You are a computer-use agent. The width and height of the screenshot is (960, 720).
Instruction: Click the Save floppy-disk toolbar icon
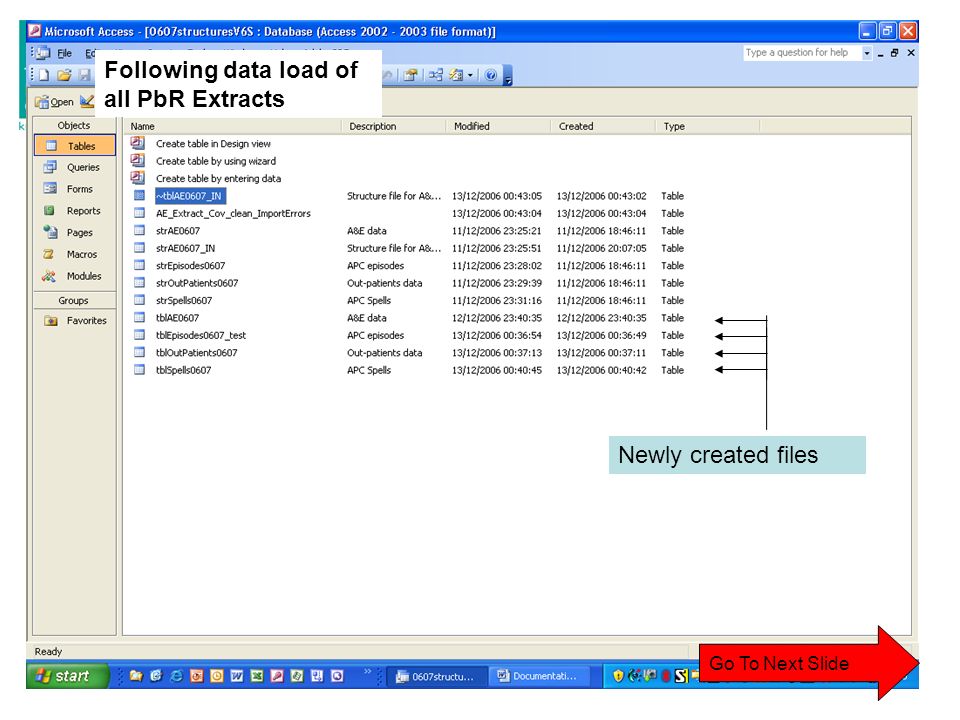84,75
